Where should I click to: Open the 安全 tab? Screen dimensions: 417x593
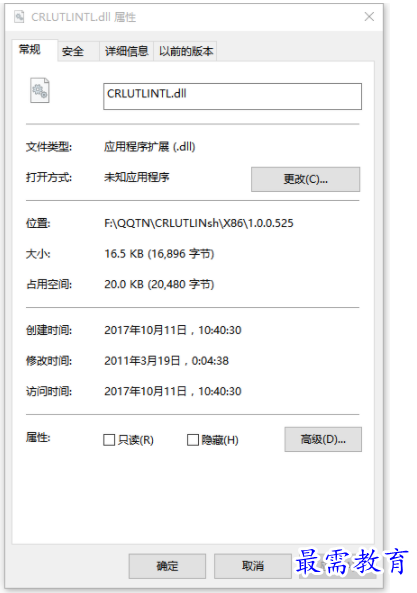pyautogui.click(x=78, y=51)
